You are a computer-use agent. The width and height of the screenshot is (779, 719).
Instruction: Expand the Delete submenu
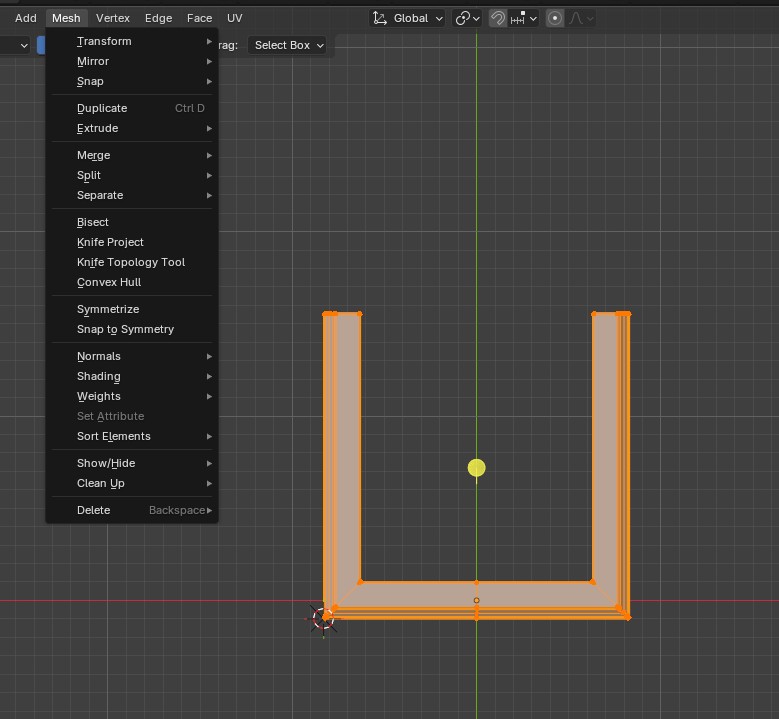(x=132, y=510)
